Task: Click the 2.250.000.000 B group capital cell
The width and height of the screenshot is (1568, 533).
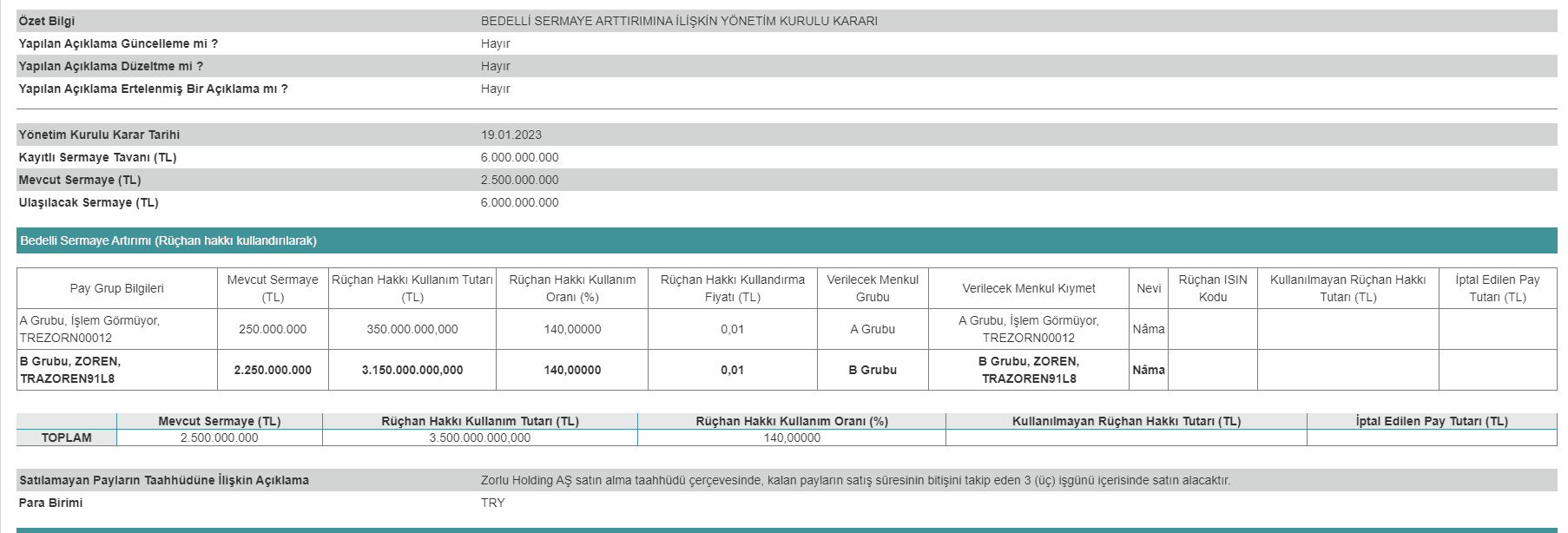Action: [x=273, y=370]
